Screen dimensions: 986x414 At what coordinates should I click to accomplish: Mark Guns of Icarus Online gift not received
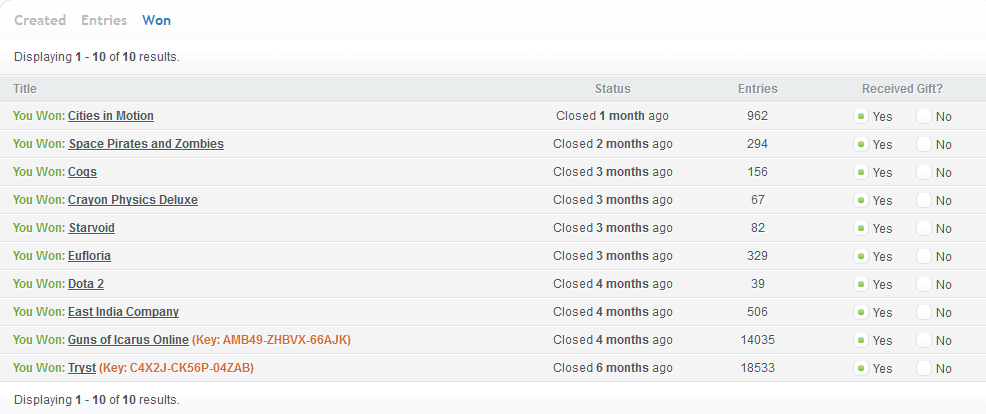coord(924,340)
